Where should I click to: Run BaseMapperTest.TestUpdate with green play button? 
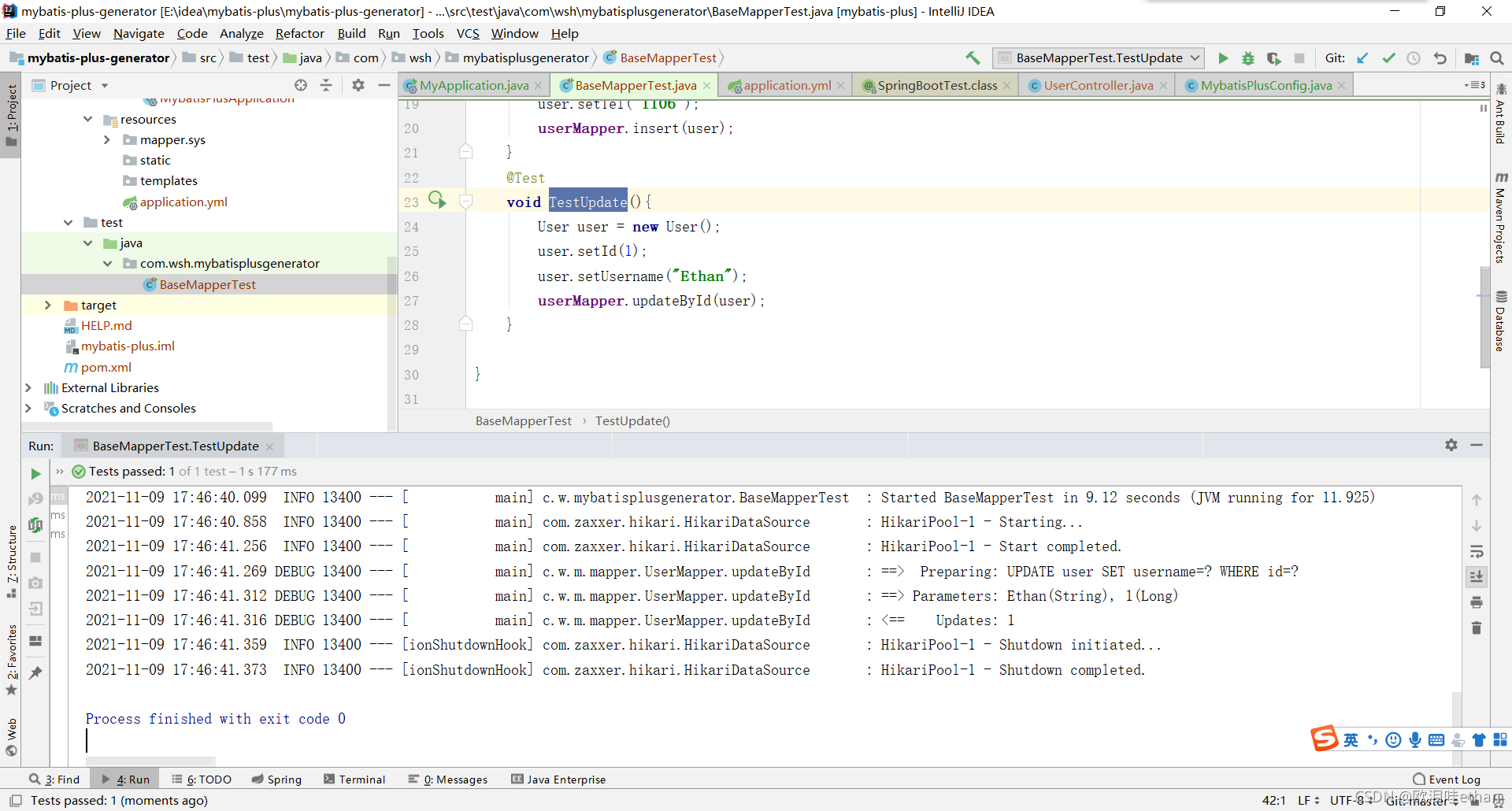1223,58
